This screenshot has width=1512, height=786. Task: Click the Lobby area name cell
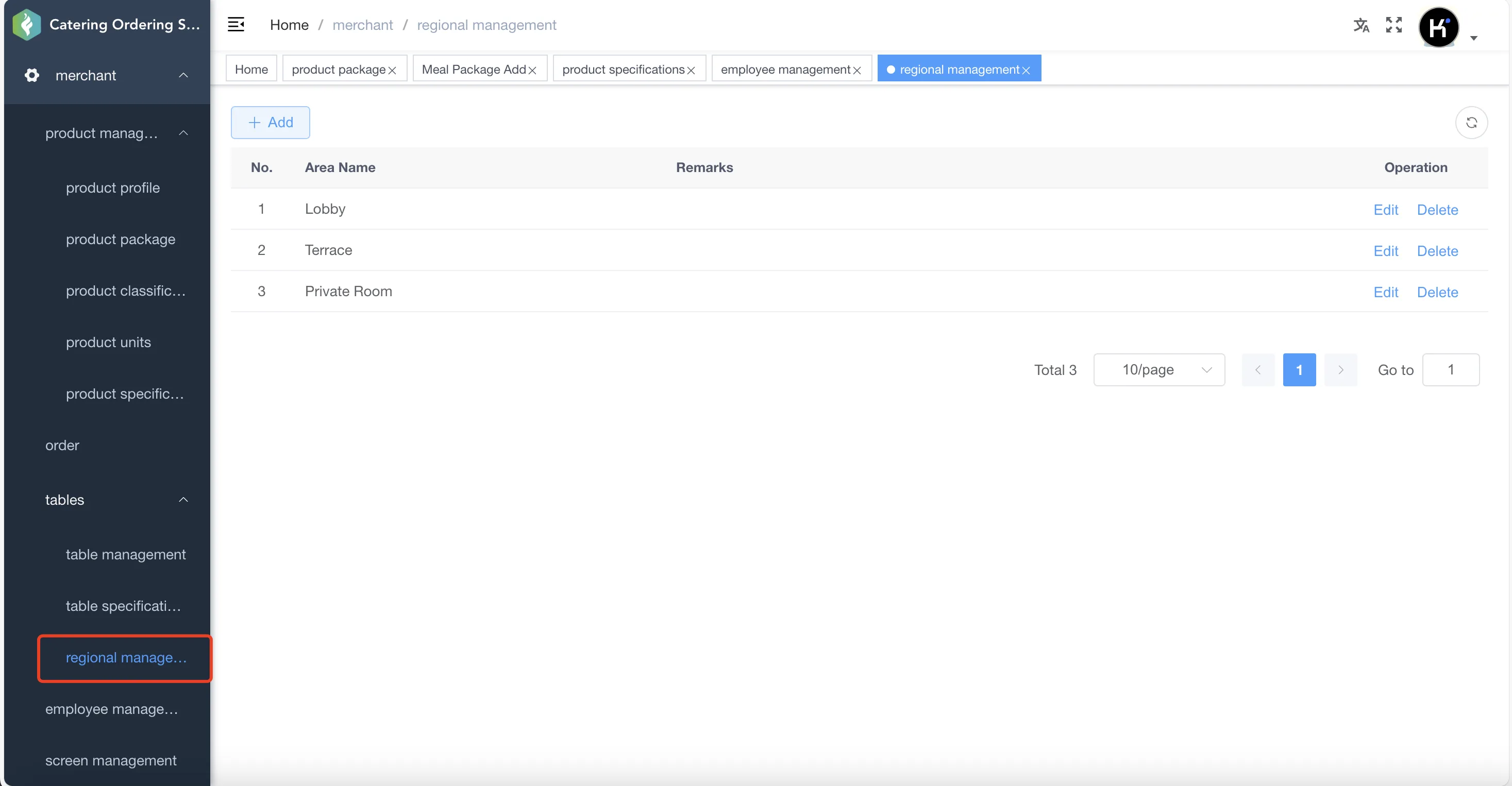point(325,210)
